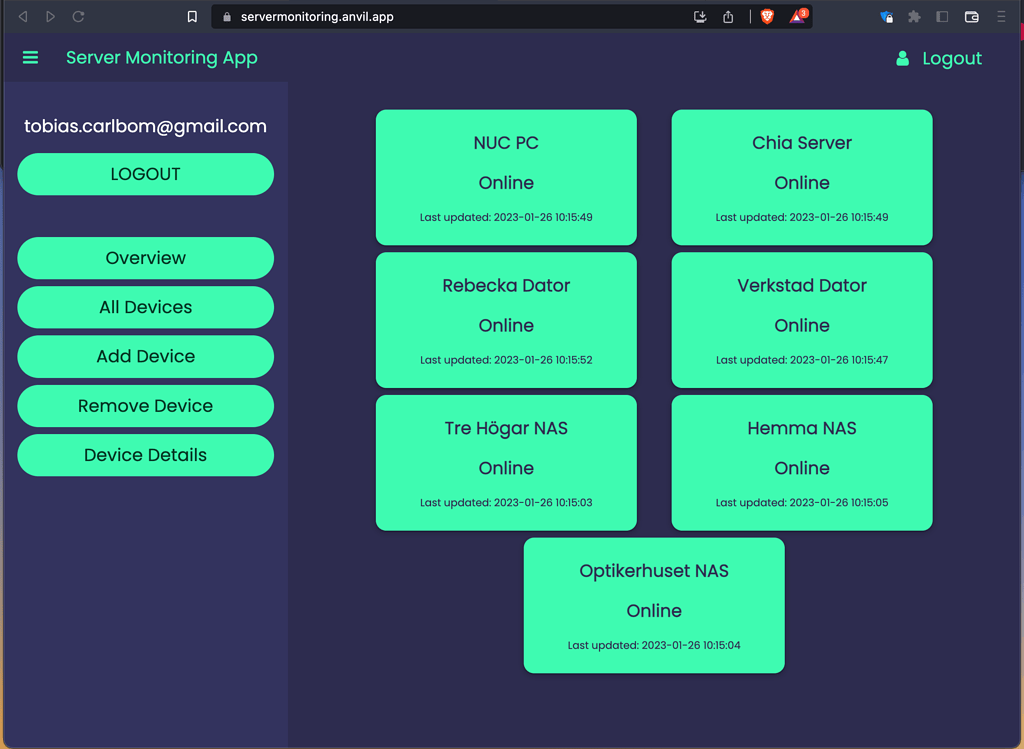Open the All Devices view

pyautogui.click(x=145, y=307)
